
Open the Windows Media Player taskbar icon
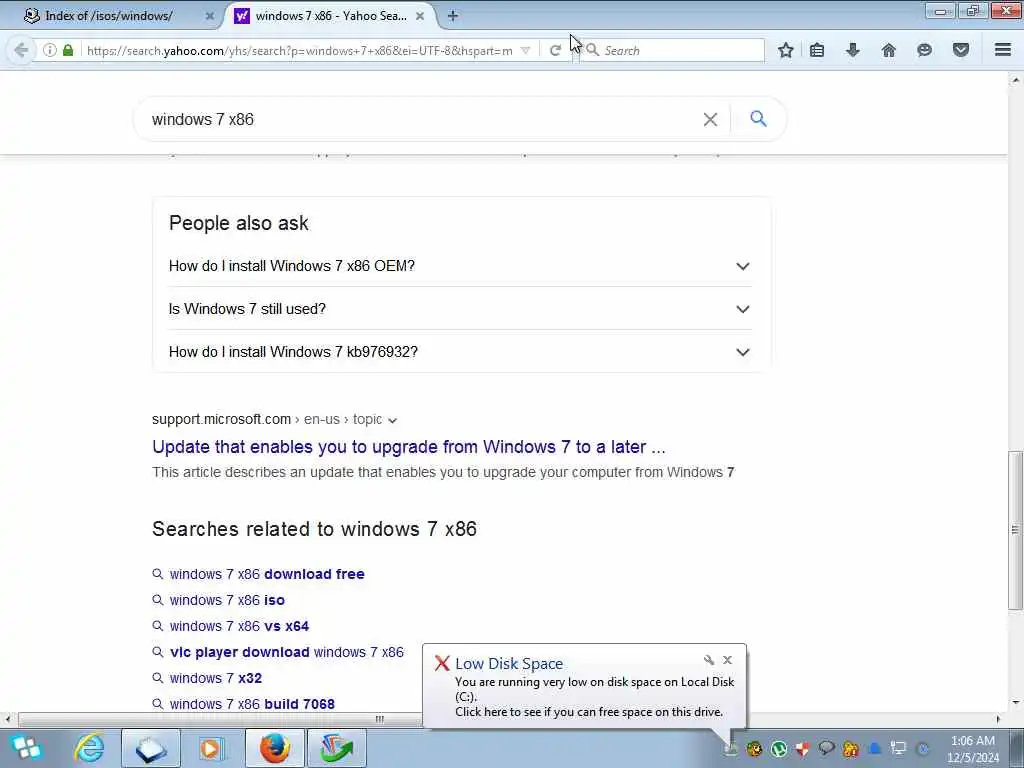pyautogui.click(x=211, y=748)
